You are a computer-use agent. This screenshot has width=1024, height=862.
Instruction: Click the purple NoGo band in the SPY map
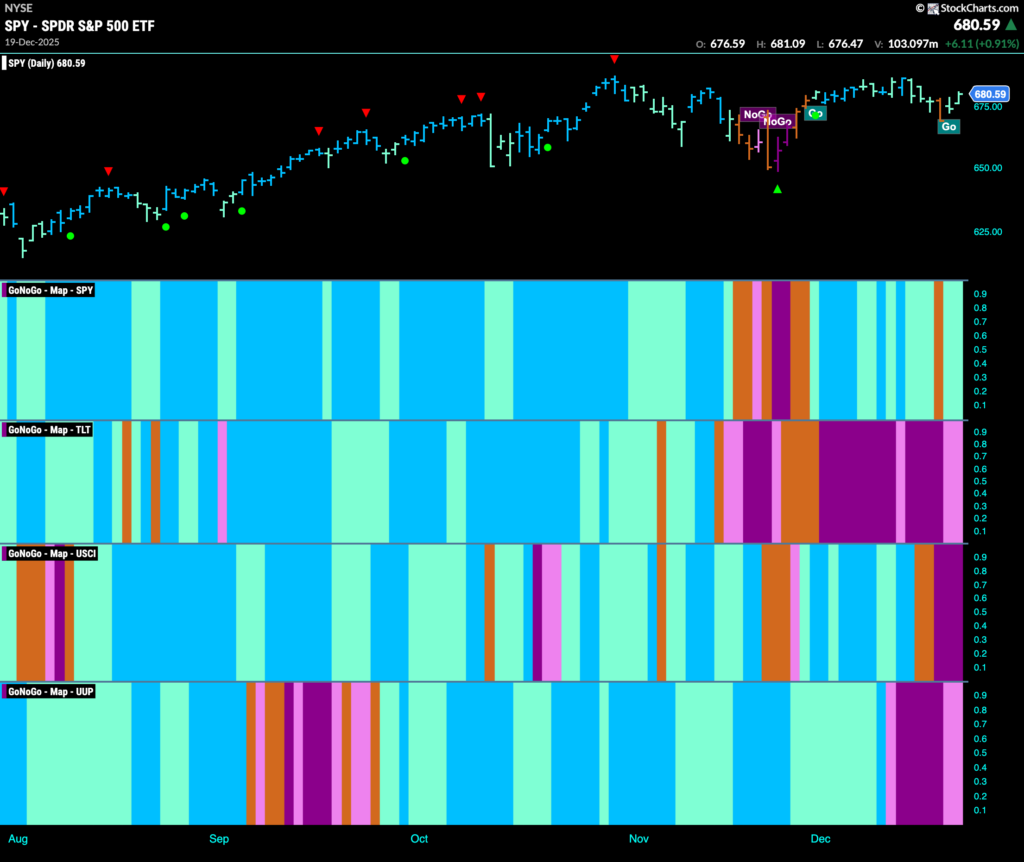781,350
